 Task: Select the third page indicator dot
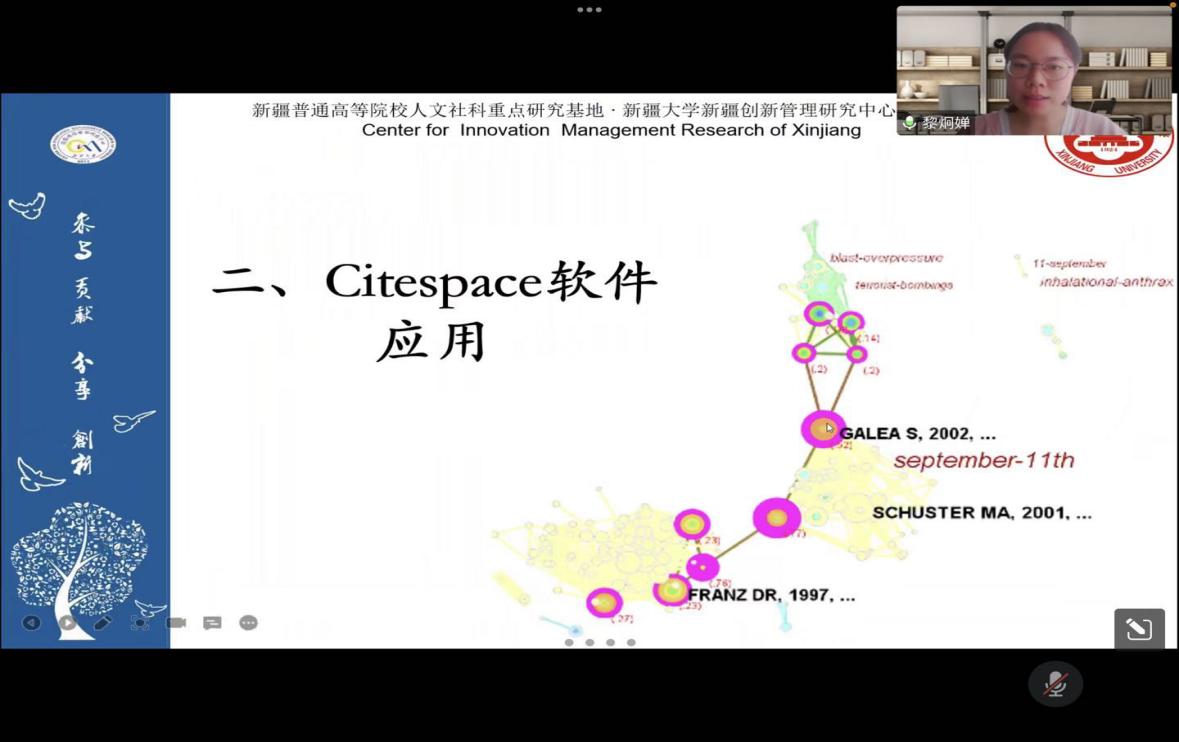[611, 642]
